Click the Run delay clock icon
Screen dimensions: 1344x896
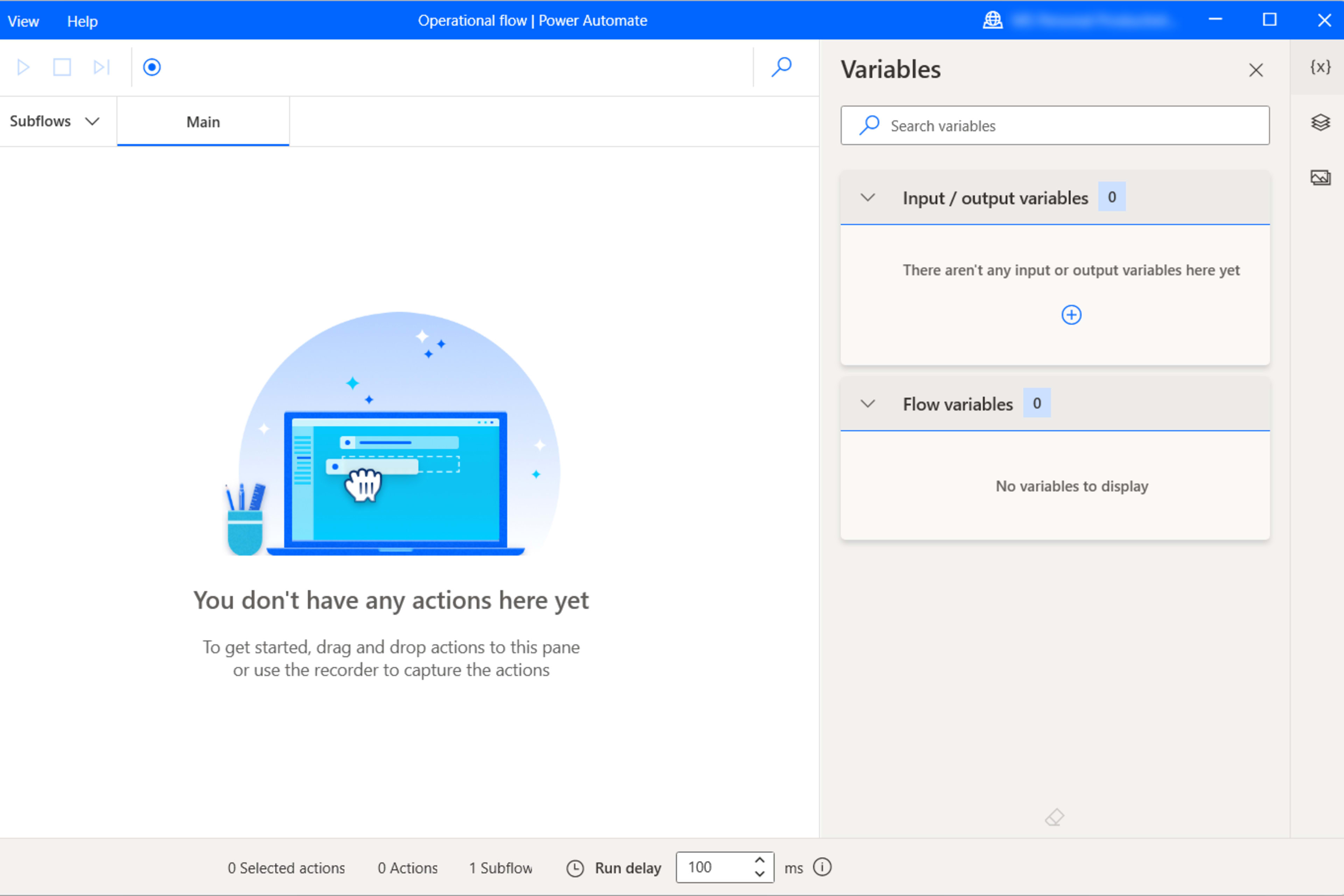(575, 869)
